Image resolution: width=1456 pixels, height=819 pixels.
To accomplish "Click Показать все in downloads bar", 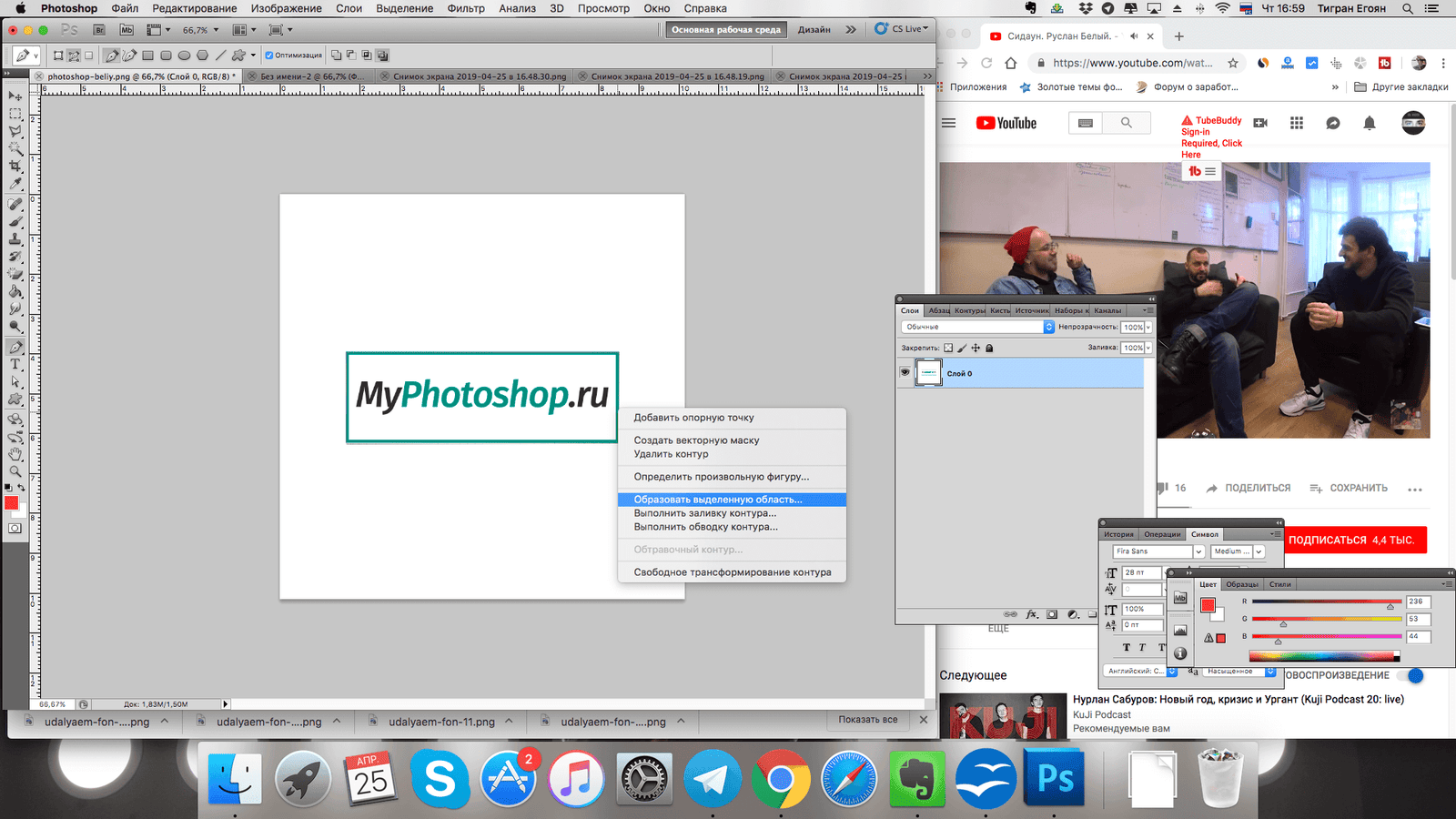I will tap(867, 720).
